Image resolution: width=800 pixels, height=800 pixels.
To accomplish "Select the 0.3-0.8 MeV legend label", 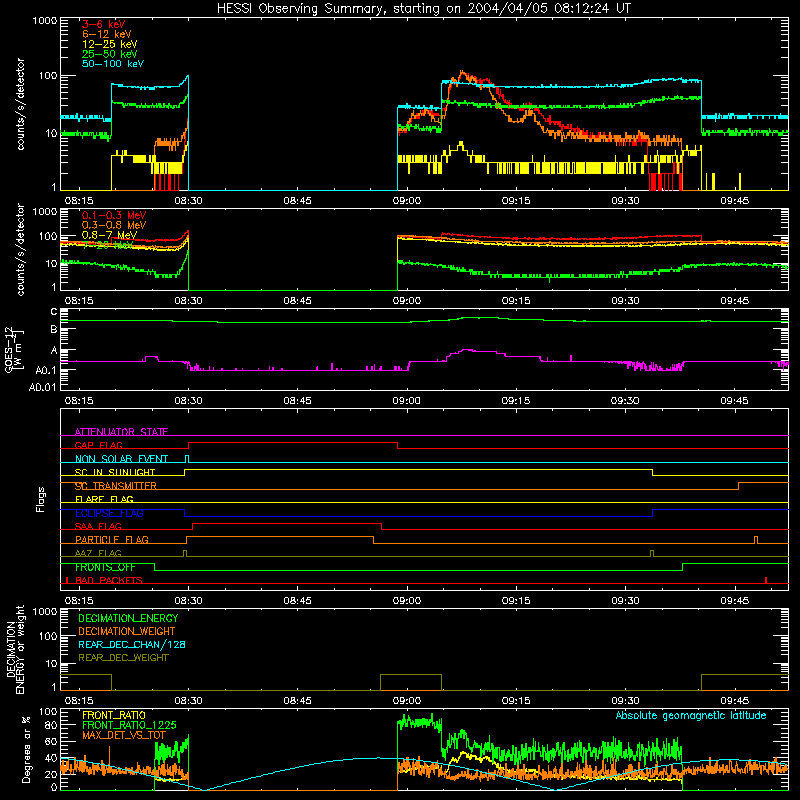I will [114, 225].
